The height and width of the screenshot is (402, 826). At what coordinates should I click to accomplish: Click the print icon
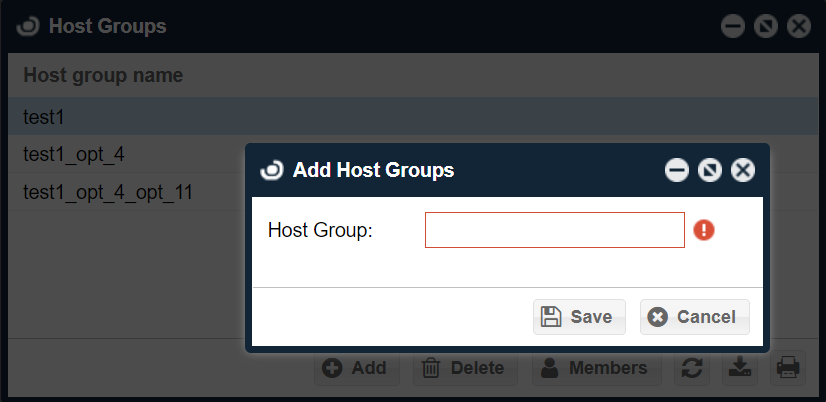pos(788,368)
